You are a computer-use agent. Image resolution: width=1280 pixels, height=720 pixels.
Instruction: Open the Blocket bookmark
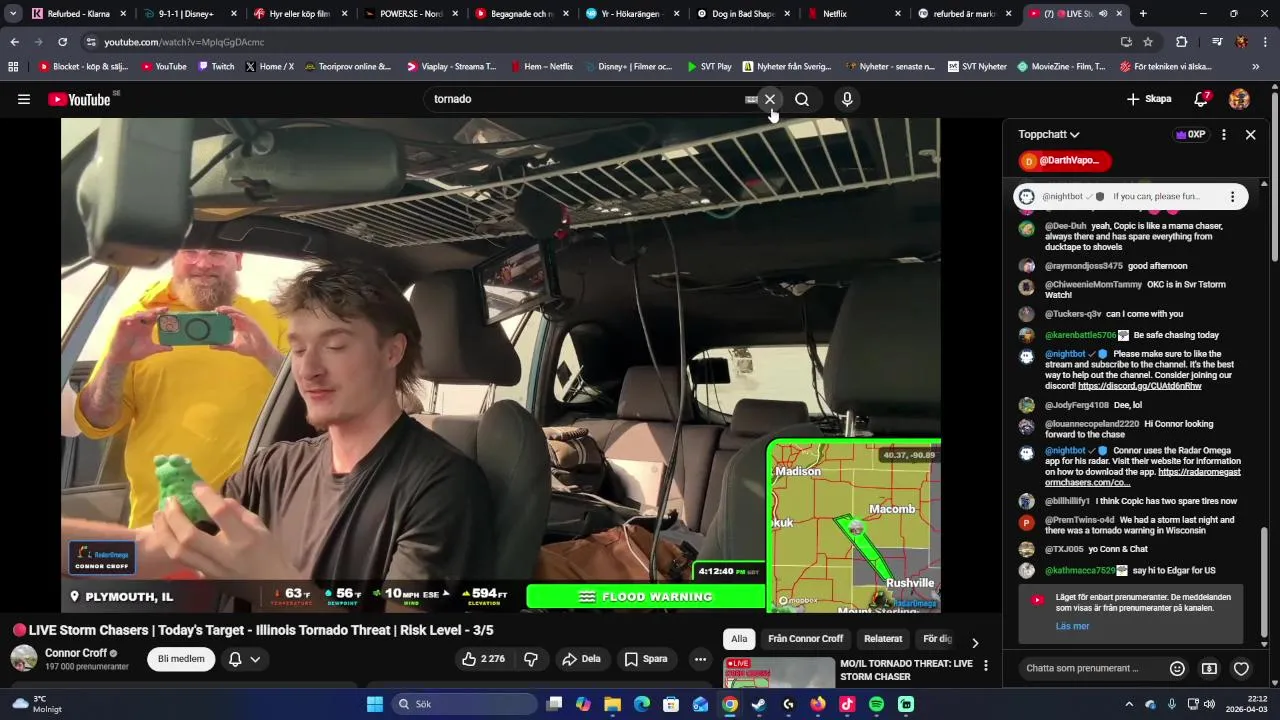(85, 67)
